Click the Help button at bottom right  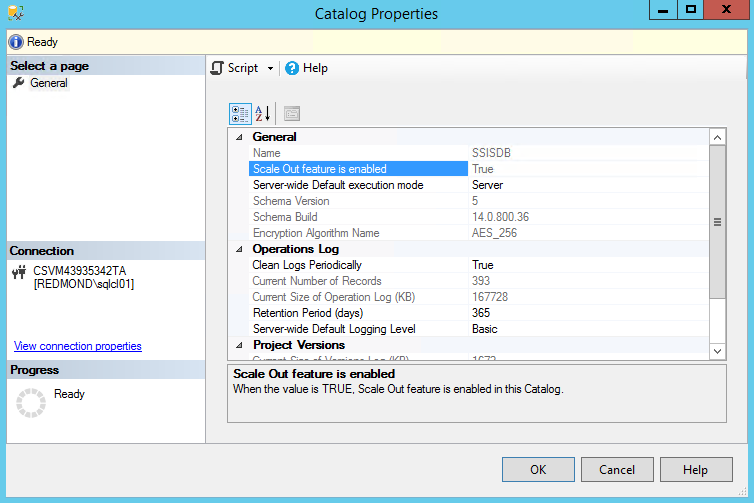coord(695,469)
